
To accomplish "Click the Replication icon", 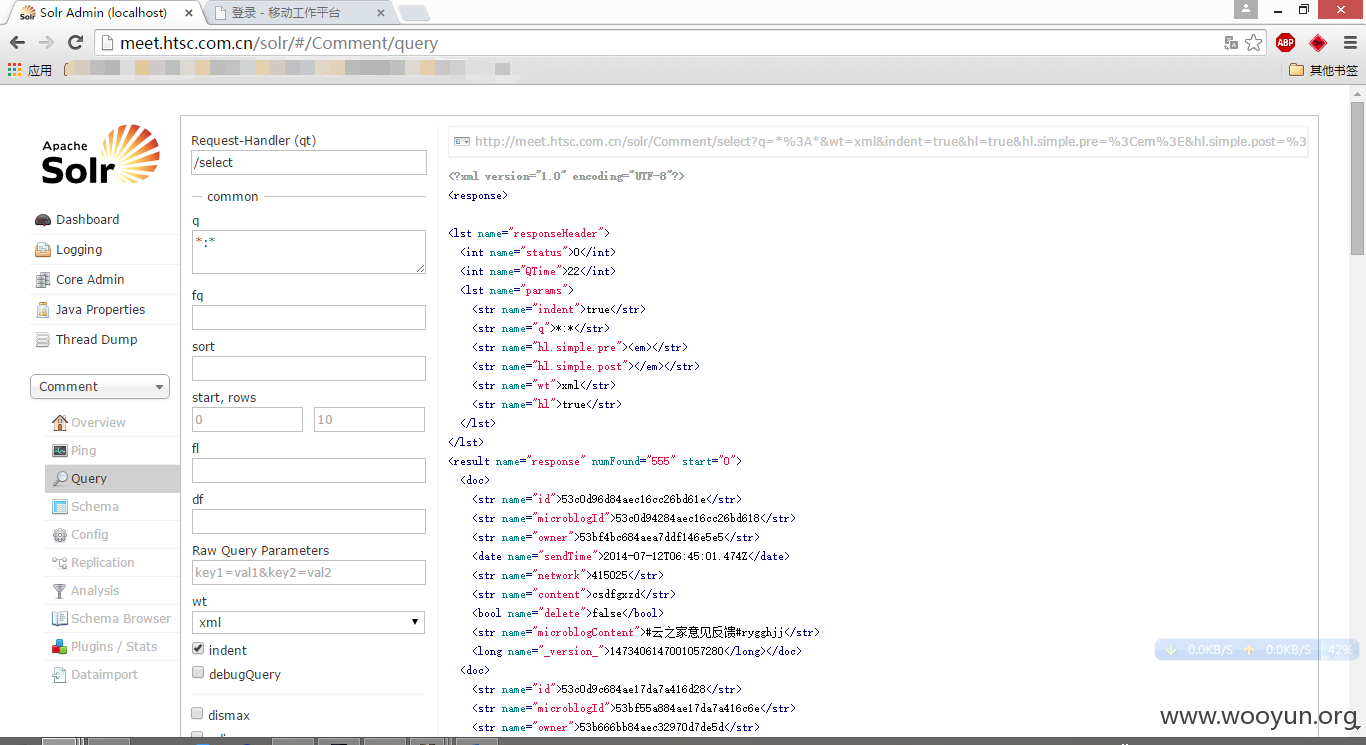I will [x=60, y=563].
